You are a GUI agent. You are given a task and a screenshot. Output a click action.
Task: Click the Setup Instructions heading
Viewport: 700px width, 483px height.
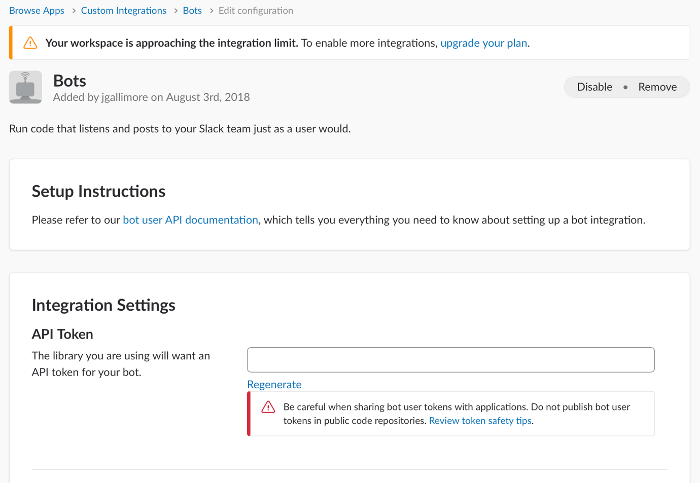click(99, 192)
